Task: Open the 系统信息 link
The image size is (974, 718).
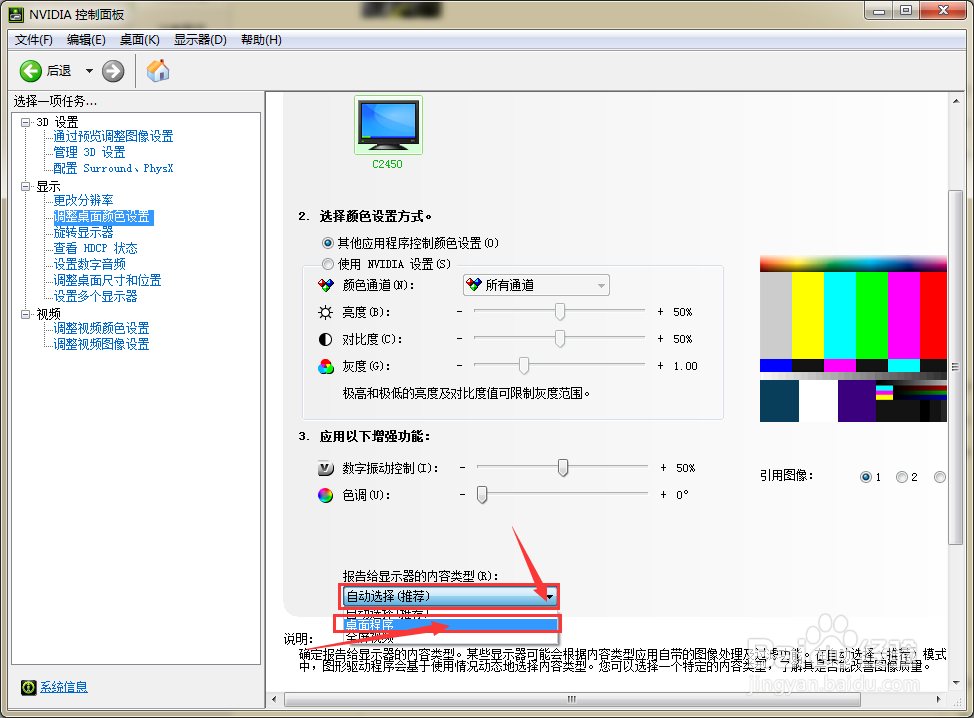Action: 64,687
